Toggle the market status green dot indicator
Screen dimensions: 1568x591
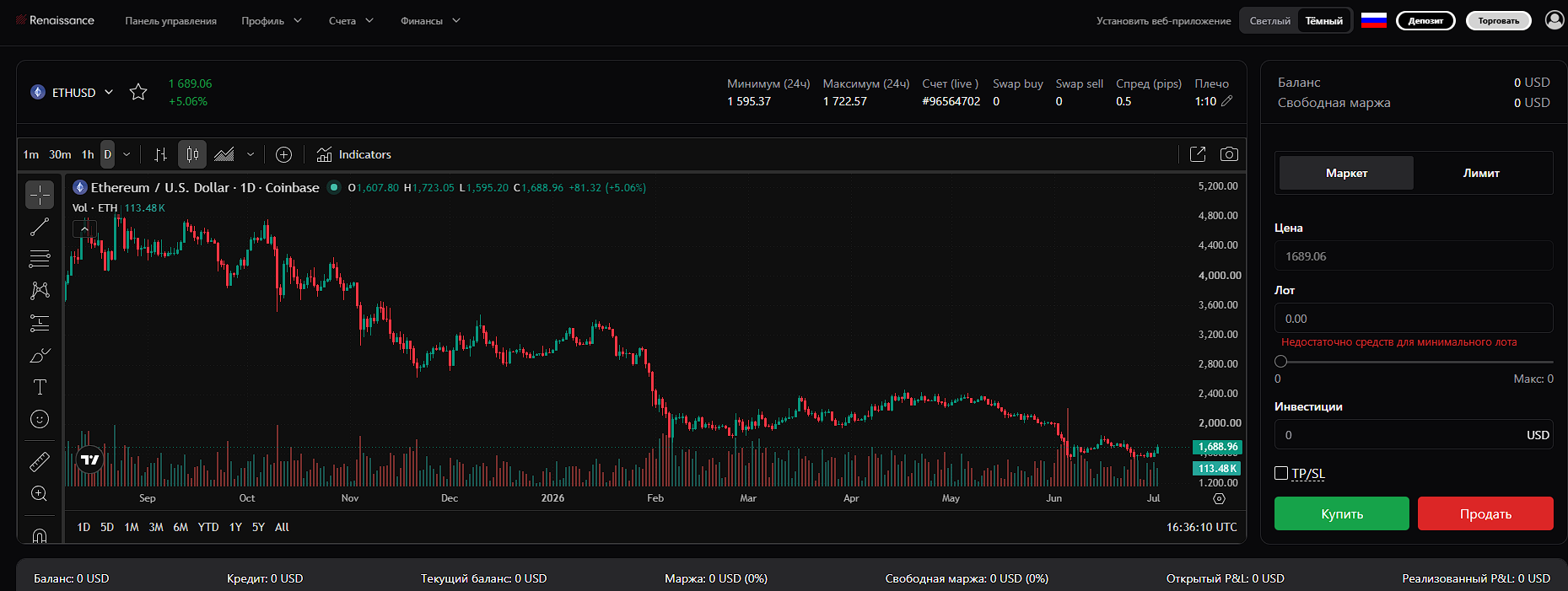pyautogui.click(x=334, y=187)
